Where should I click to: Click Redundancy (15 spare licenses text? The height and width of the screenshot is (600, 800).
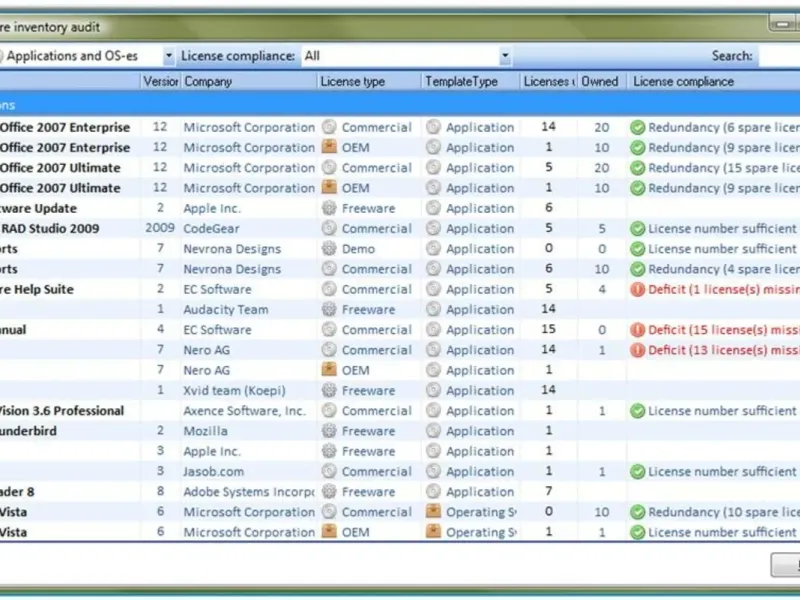[724, 168]
